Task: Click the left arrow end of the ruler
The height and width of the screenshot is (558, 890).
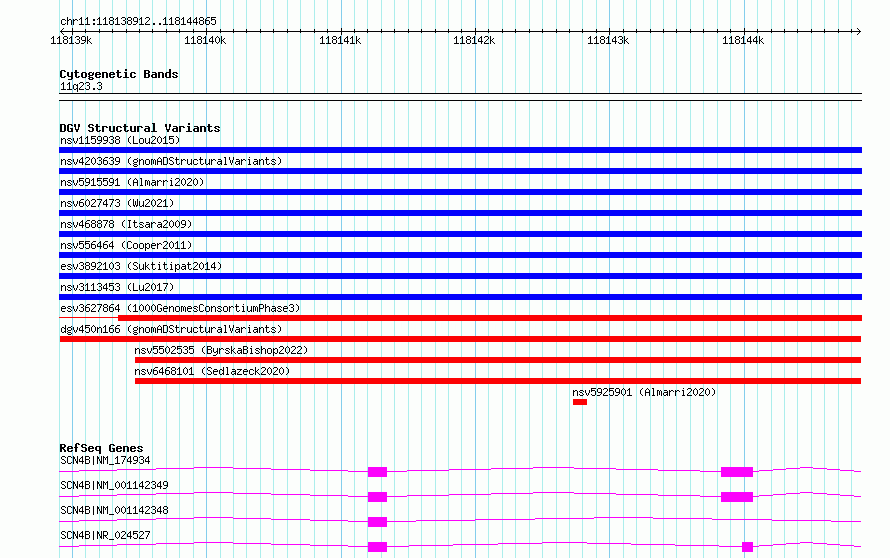Action: click(63, 31)
